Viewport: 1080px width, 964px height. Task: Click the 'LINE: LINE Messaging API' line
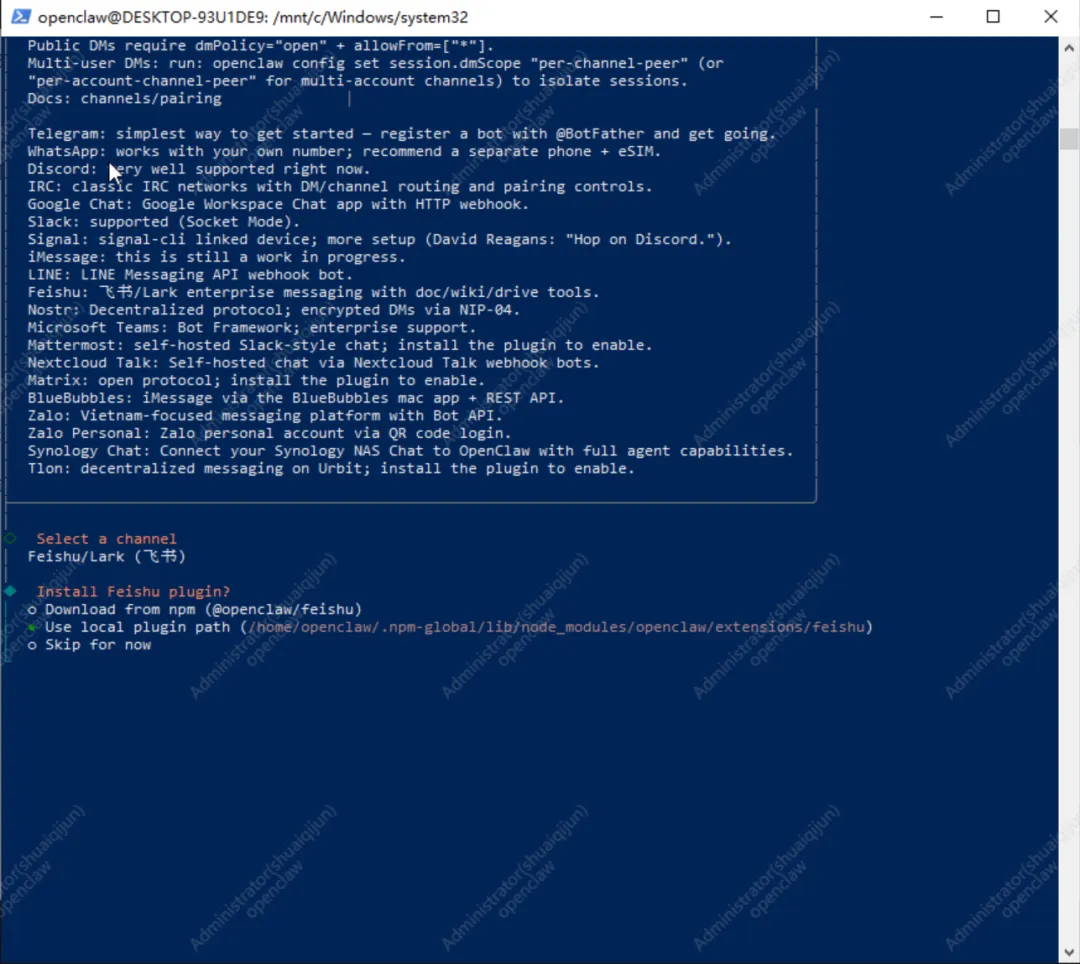point(190,275)
